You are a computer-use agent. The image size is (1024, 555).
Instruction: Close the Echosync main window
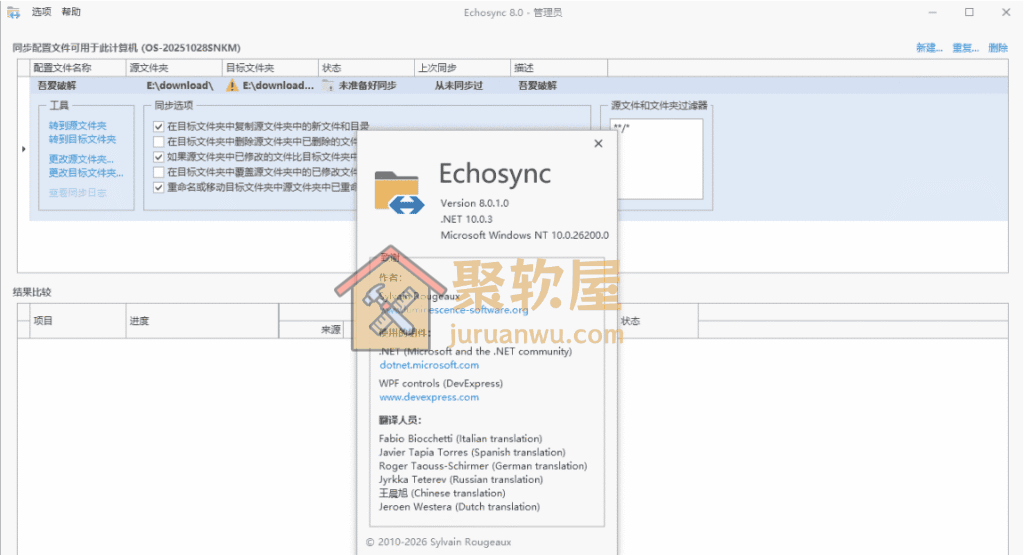(x=1006, y=12)
